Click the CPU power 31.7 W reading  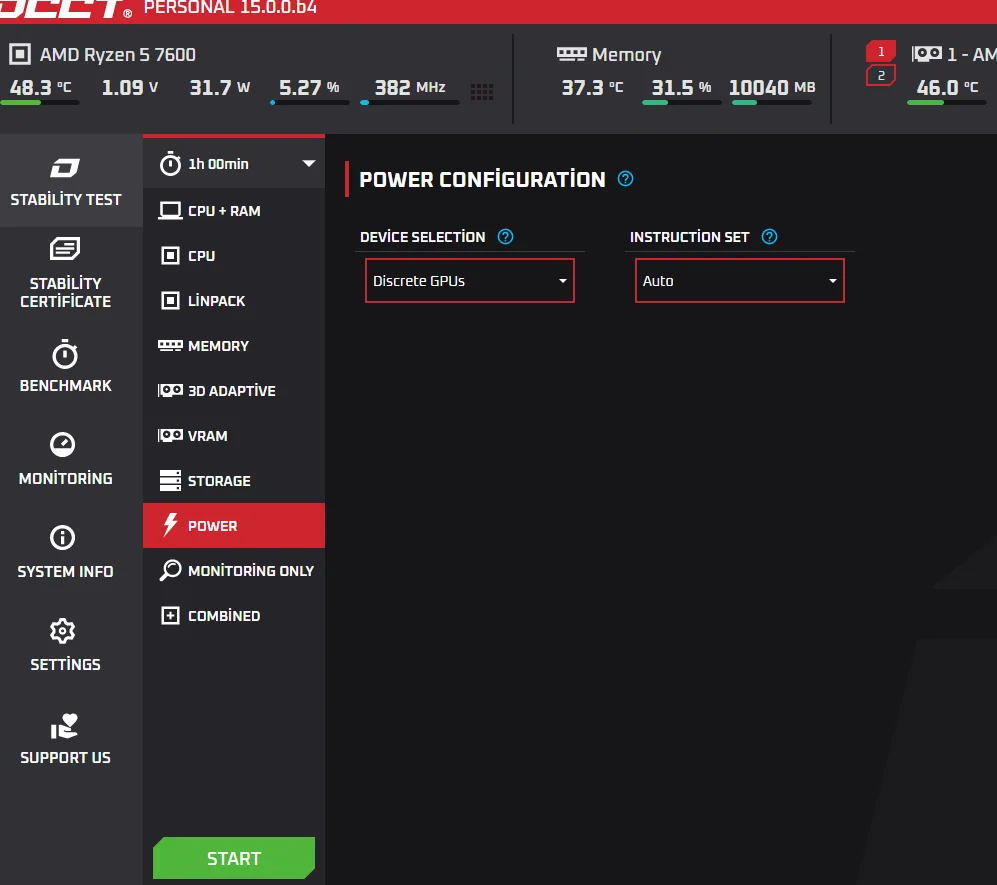click(x=220, y=88)
